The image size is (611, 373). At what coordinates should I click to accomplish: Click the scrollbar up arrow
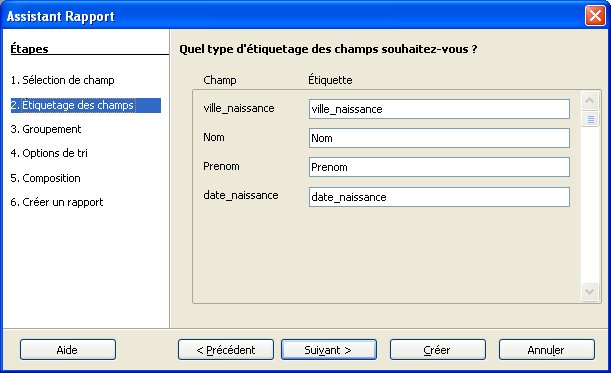click(590, 101)
